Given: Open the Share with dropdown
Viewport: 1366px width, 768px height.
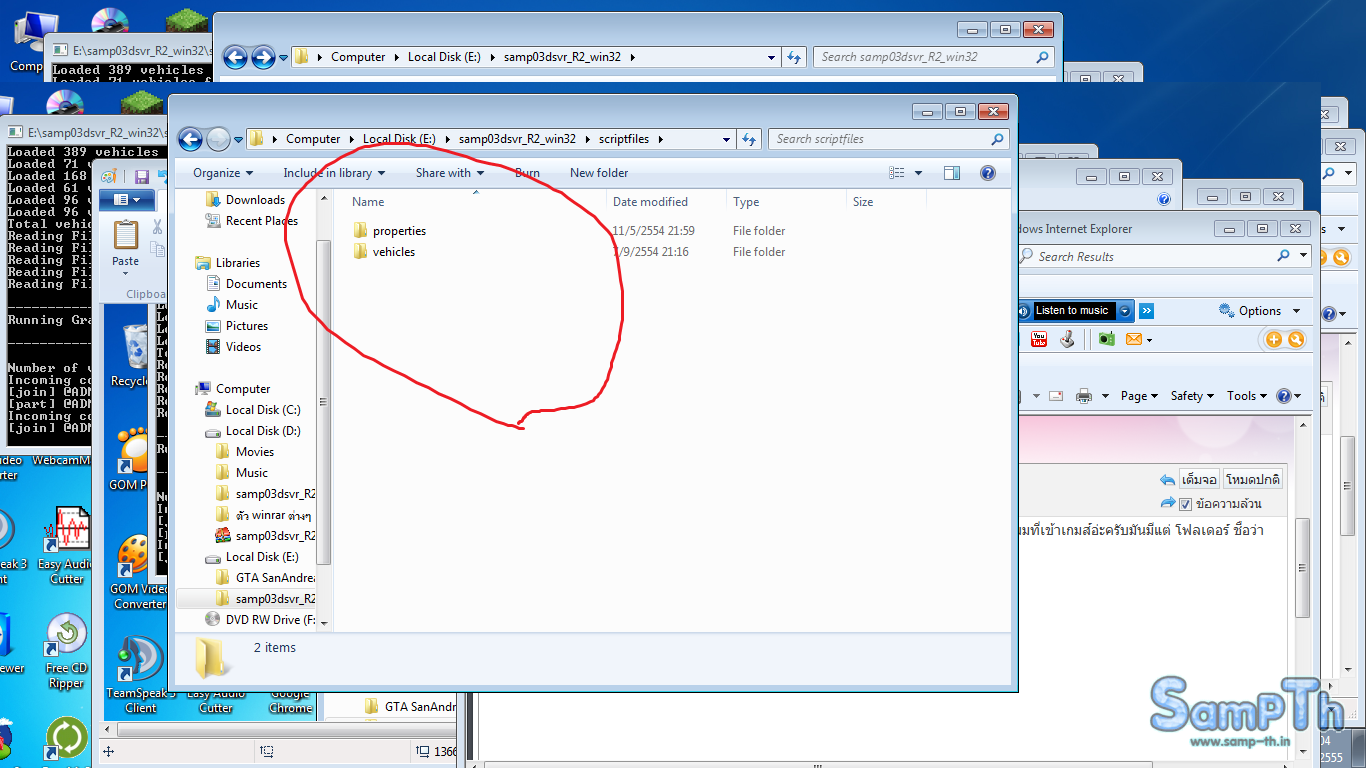Looking at the screenshot, I should click(x=449, y=173).
